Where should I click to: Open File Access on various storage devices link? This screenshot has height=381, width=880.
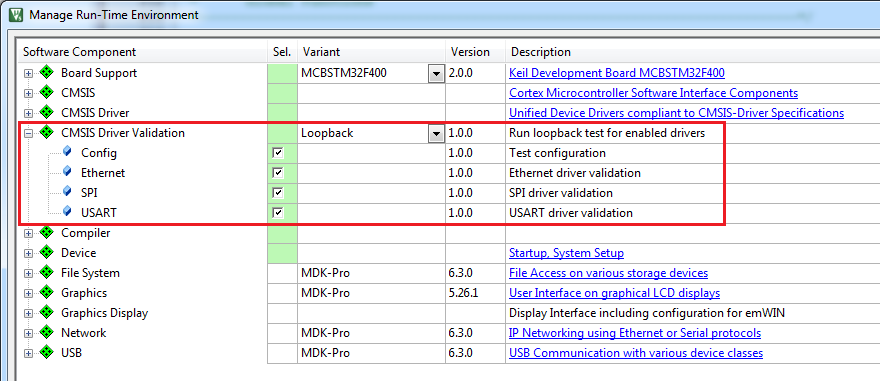click(608, 273)
